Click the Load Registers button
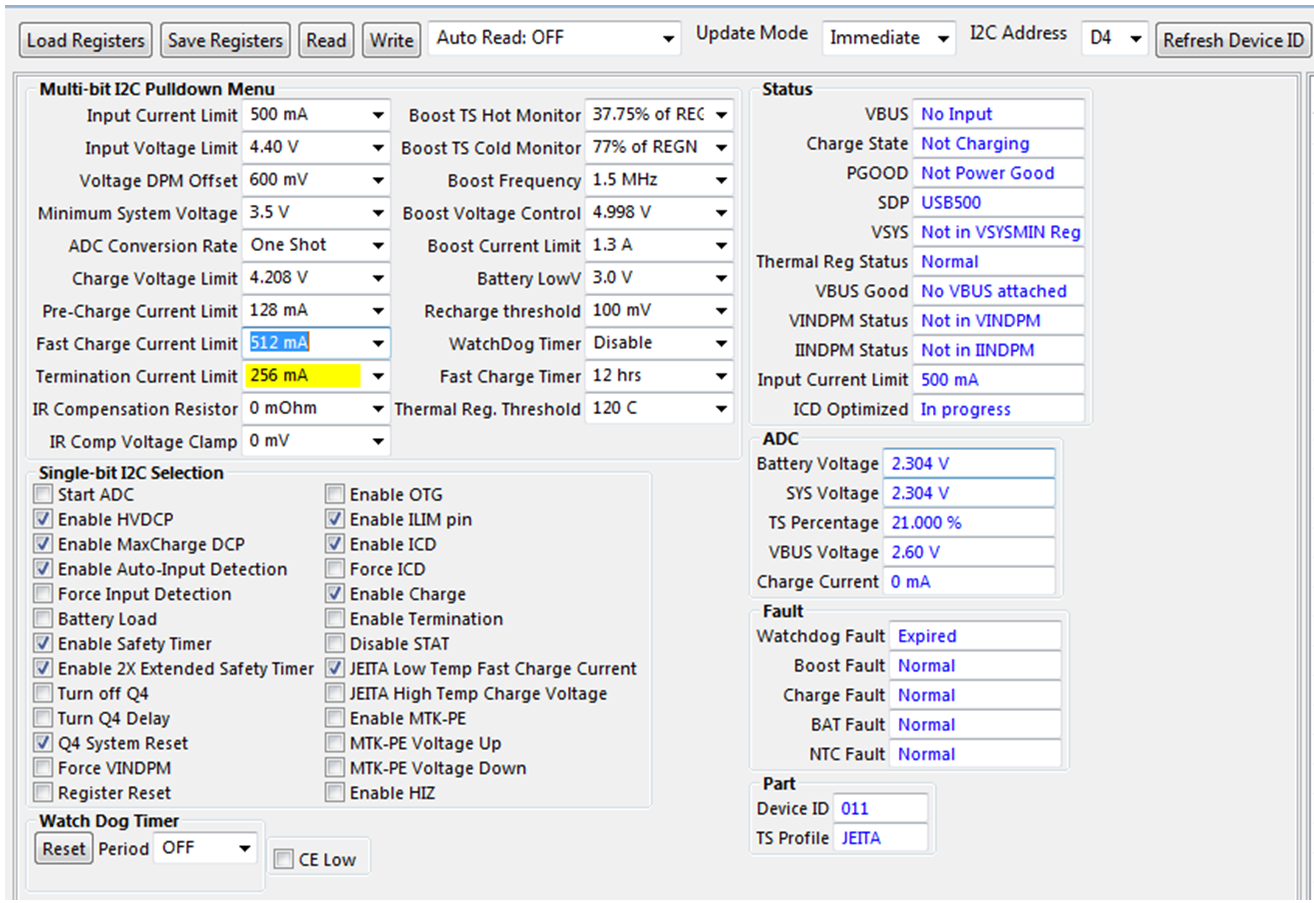Viewport: 1314px width, 903px height. (84, 40)
